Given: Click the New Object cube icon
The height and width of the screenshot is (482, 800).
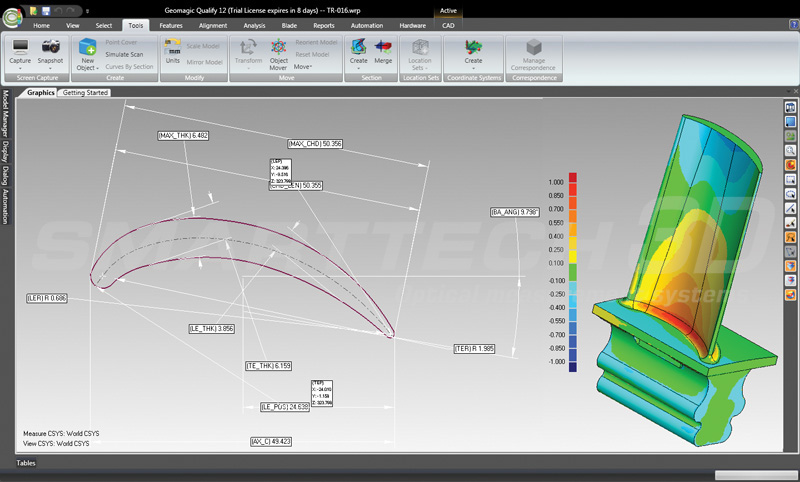Looking at the screenshot, I should (x=88, y=47).
